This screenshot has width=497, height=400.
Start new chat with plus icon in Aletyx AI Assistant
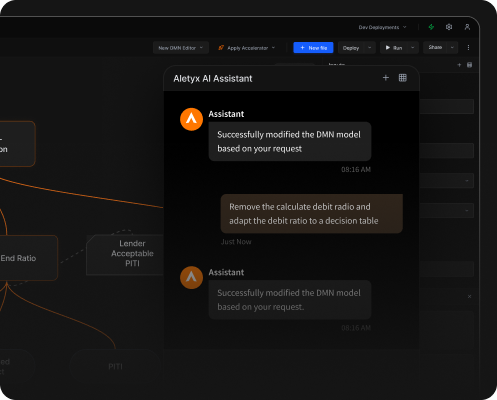click(x=386, y=78)
